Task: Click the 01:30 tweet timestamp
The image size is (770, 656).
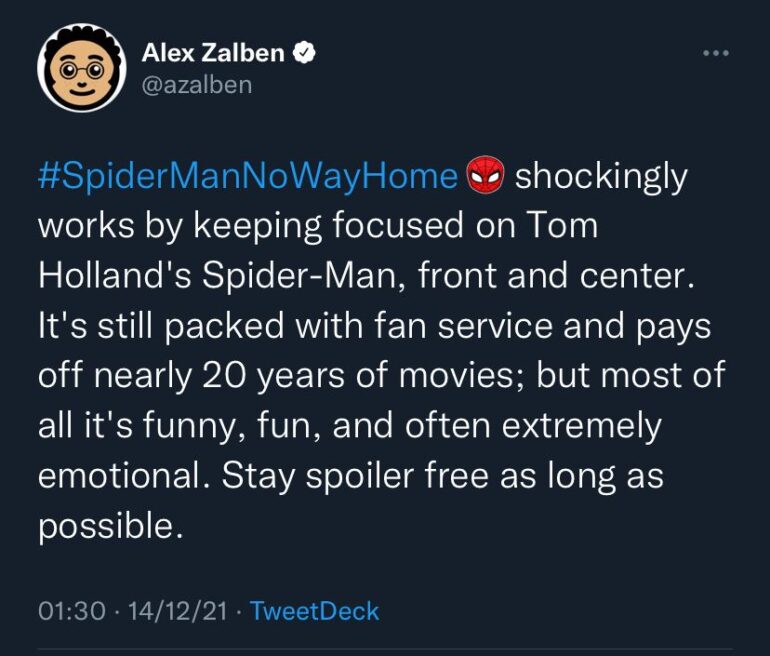Action: [71, 611]
